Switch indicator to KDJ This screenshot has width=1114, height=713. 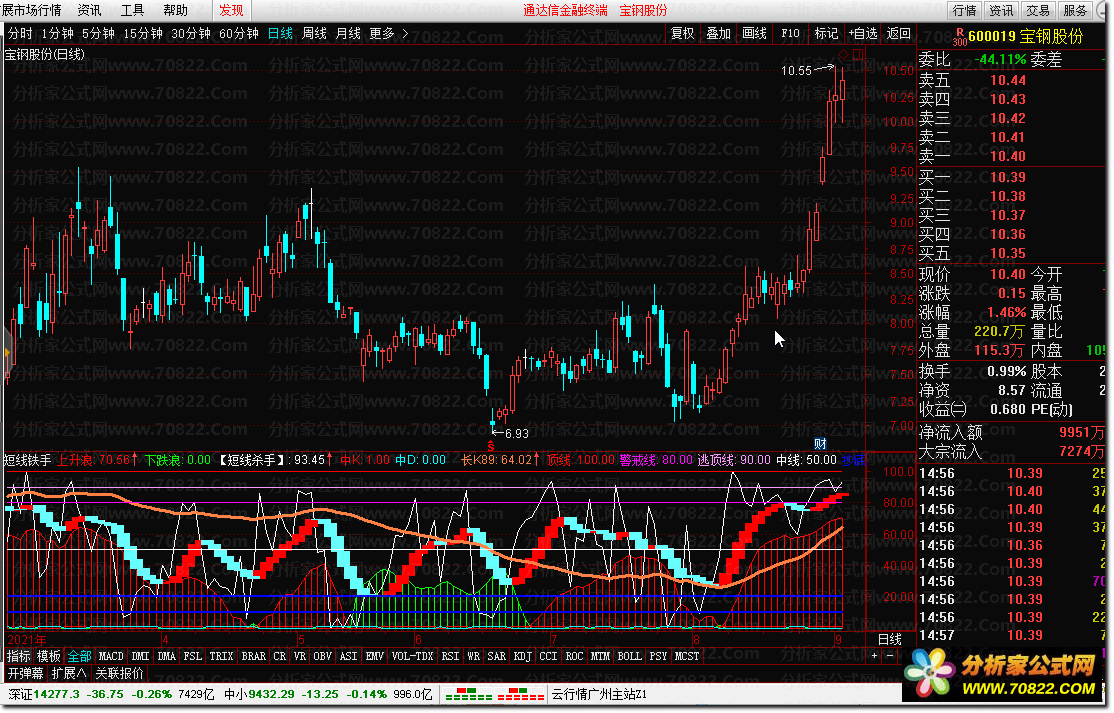pos(522,656)
